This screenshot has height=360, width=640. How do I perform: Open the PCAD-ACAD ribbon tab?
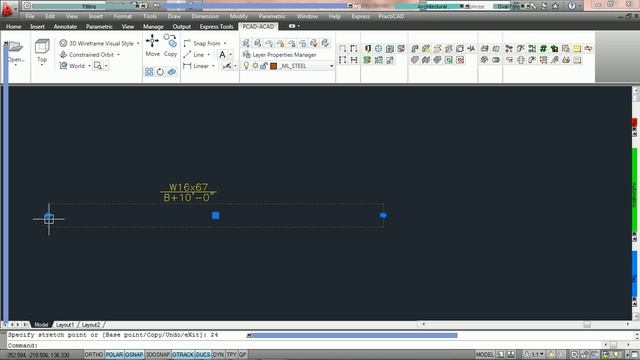[x=258, y=27]
